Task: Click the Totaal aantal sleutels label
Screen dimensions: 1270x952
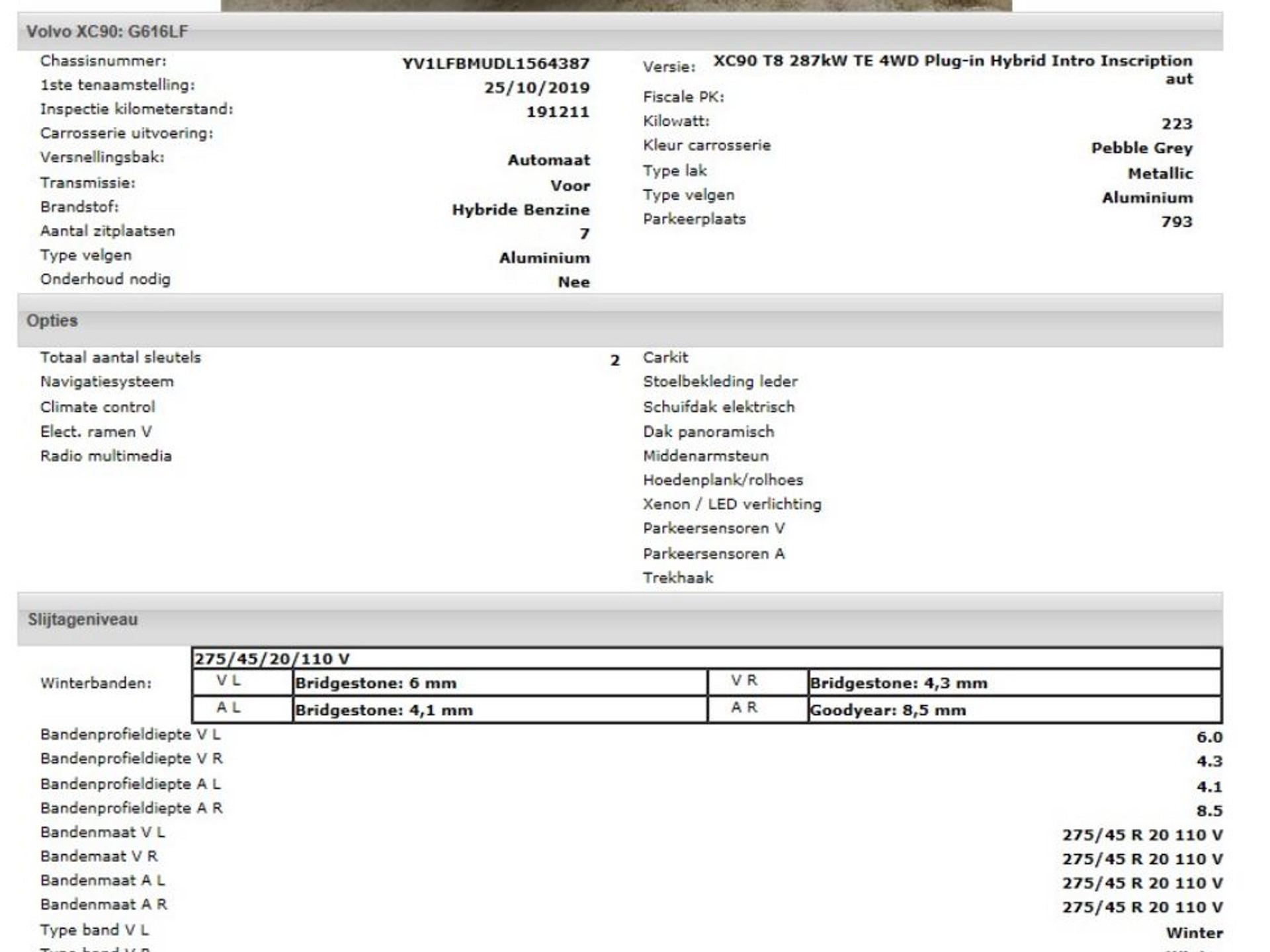Action: 120,358
